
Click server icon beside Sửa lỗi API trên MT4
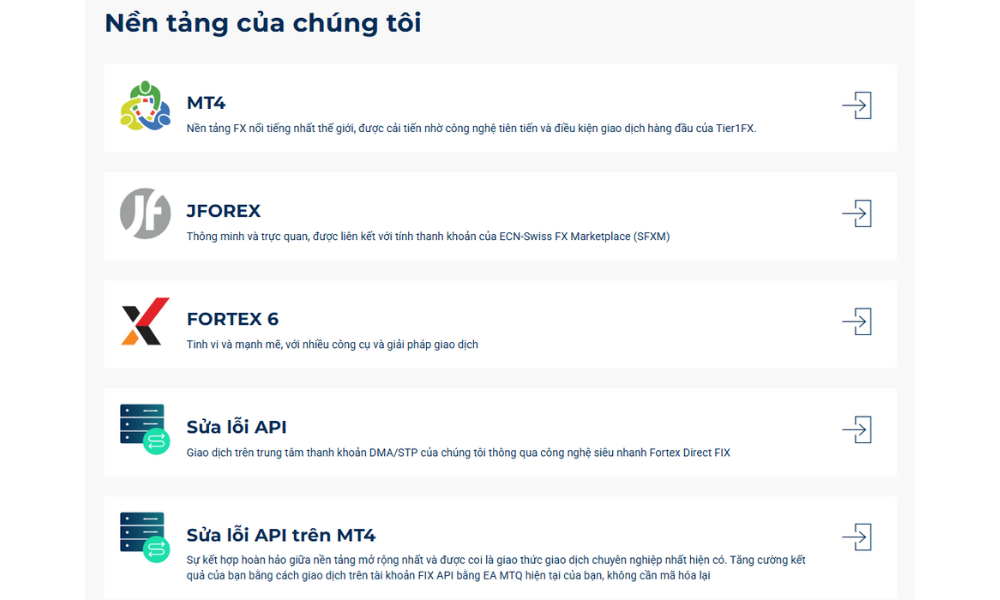(x=145, y=537)
